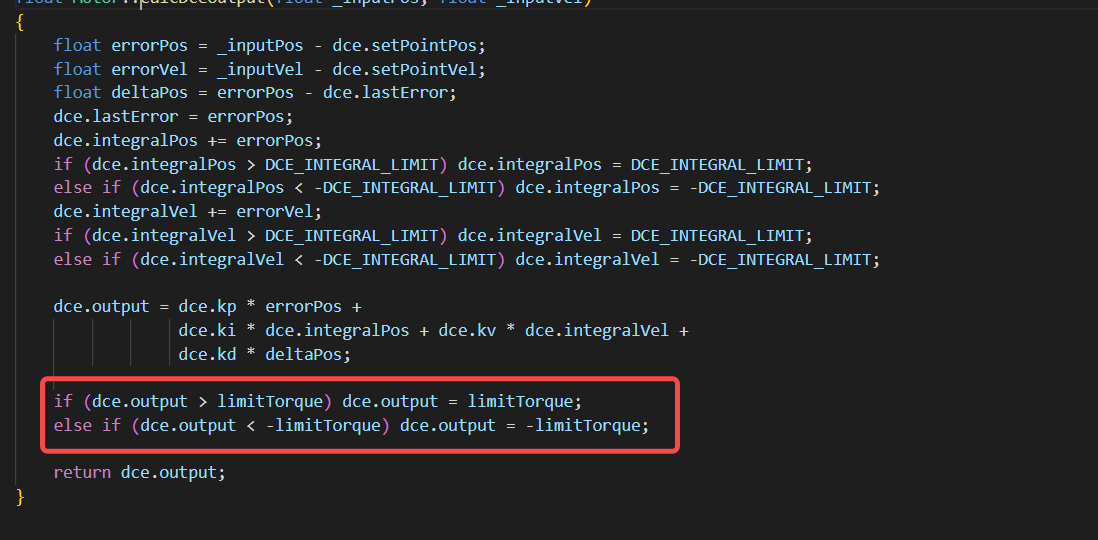The height and width of the screenshot is (540, 1098).
Task: Click 'dce.ki' in the output expression
Action: 207,331
